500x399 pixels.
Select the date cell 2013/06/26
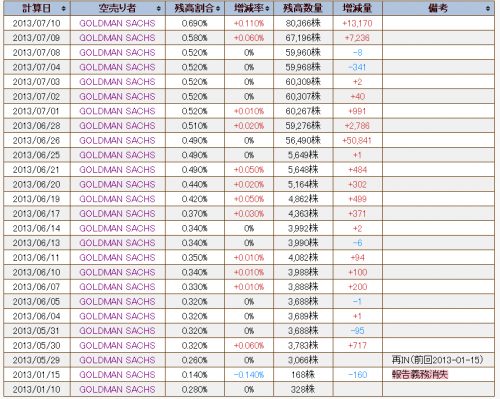coord(37,141)
